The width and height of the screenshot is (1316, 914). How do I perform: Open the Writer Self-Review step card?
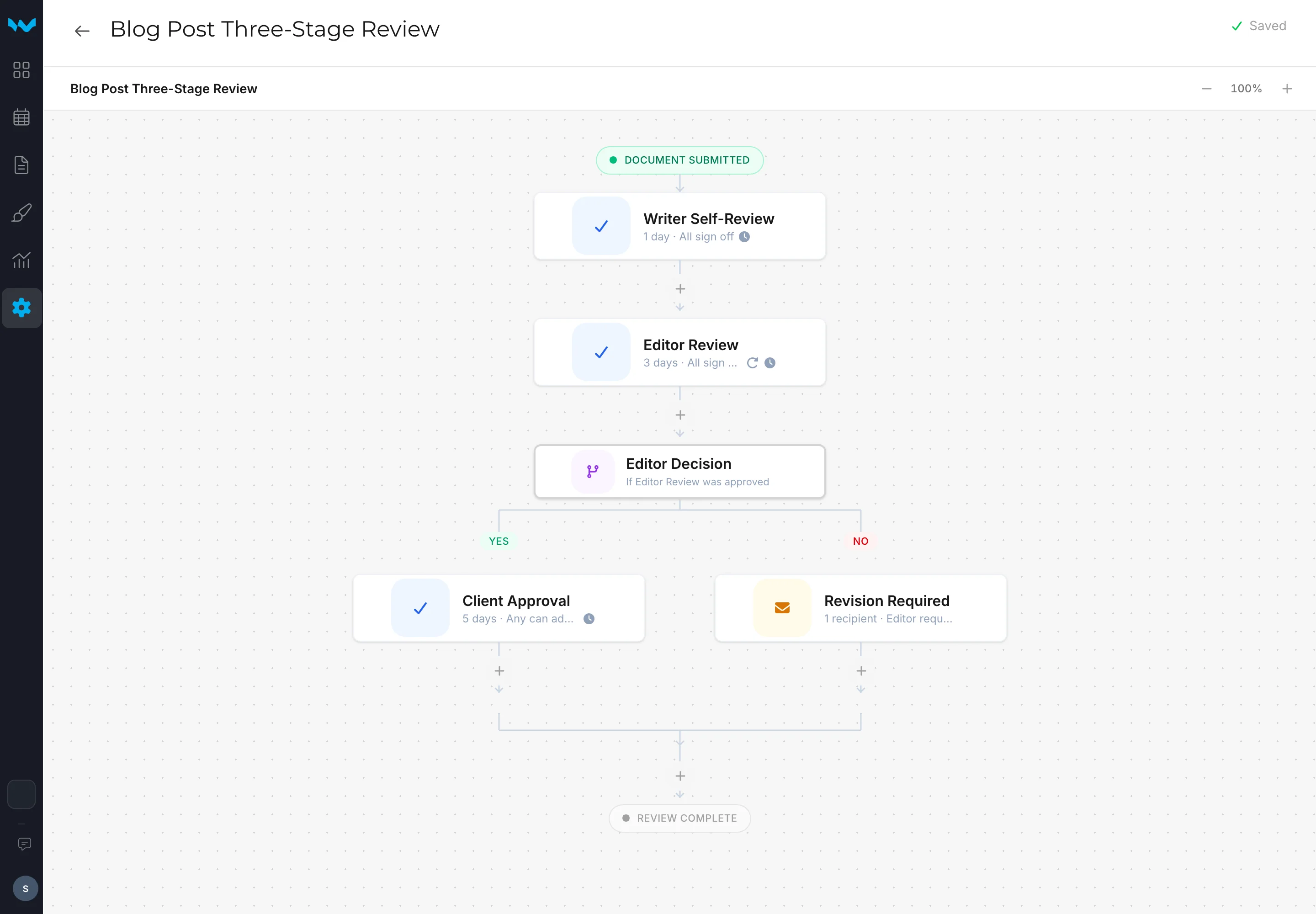680,226
